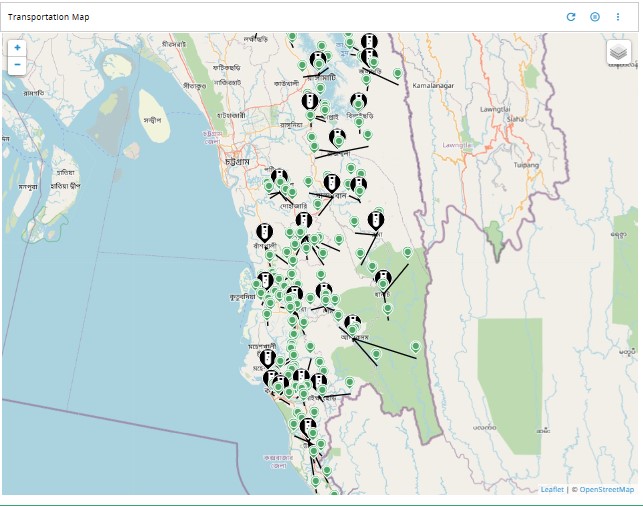643x507 pixels.
Task: Refresh the Transportation Map panel
Action: point(571,17)
